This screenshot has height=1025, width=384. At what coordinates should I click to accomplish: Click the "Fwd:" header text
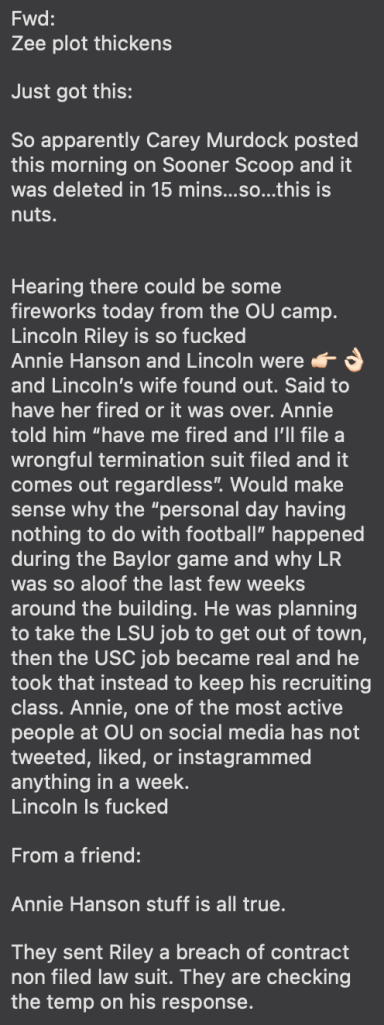pyautogui.click(x=33, y=19)
